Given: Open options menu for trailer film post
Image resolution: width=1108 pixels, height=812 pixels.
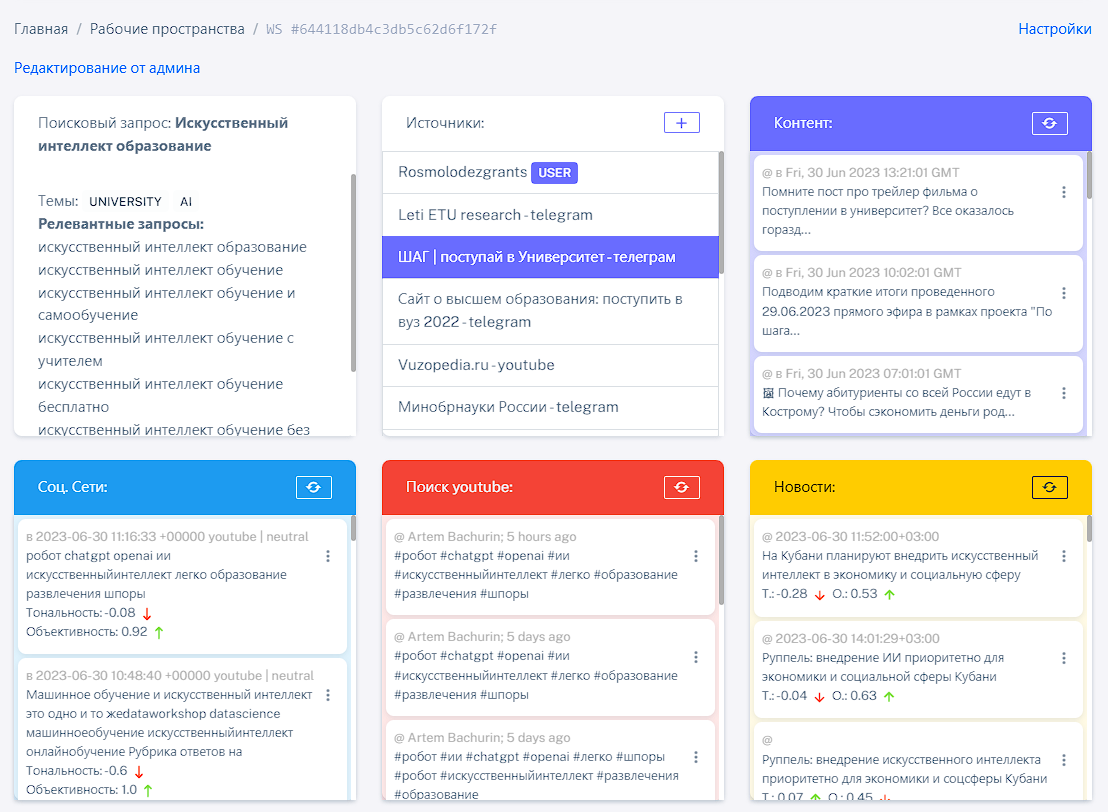Looking at the screenshot, I should [1064, 192].
